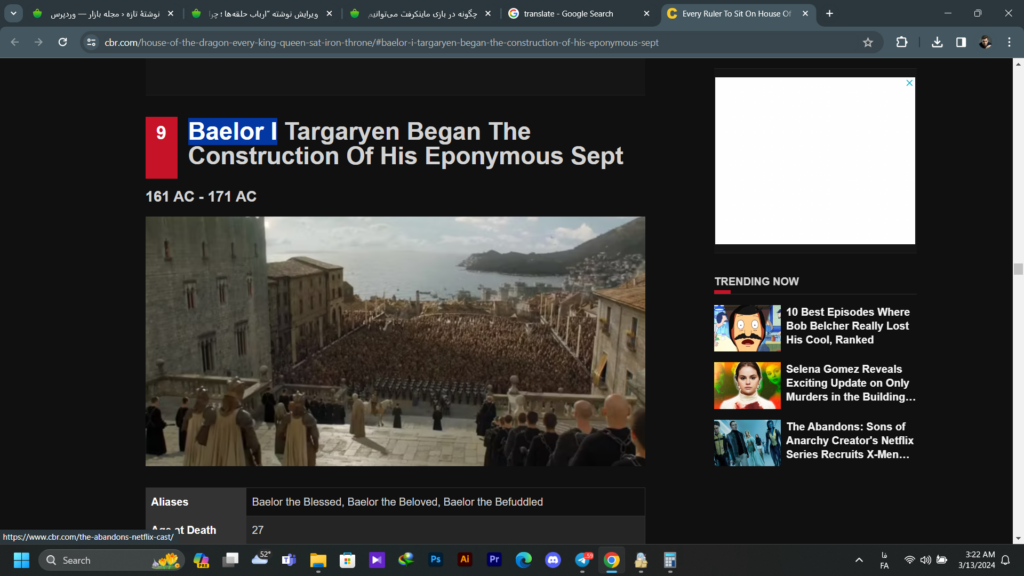Screen dimensions: 1024x576
Task: Show hidden system tray icons
Action: [x=859, y=560]
